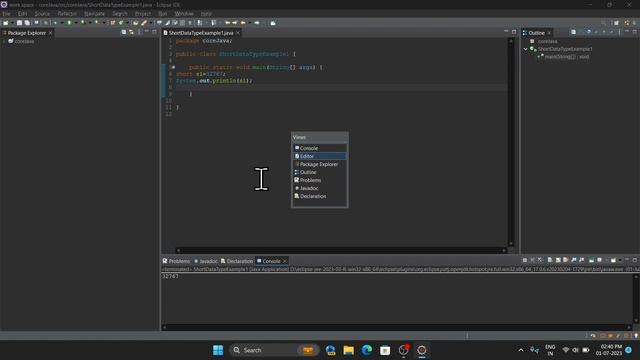Click the Search pencil toolbar icon
640x360 pixels.
[144, 23]
